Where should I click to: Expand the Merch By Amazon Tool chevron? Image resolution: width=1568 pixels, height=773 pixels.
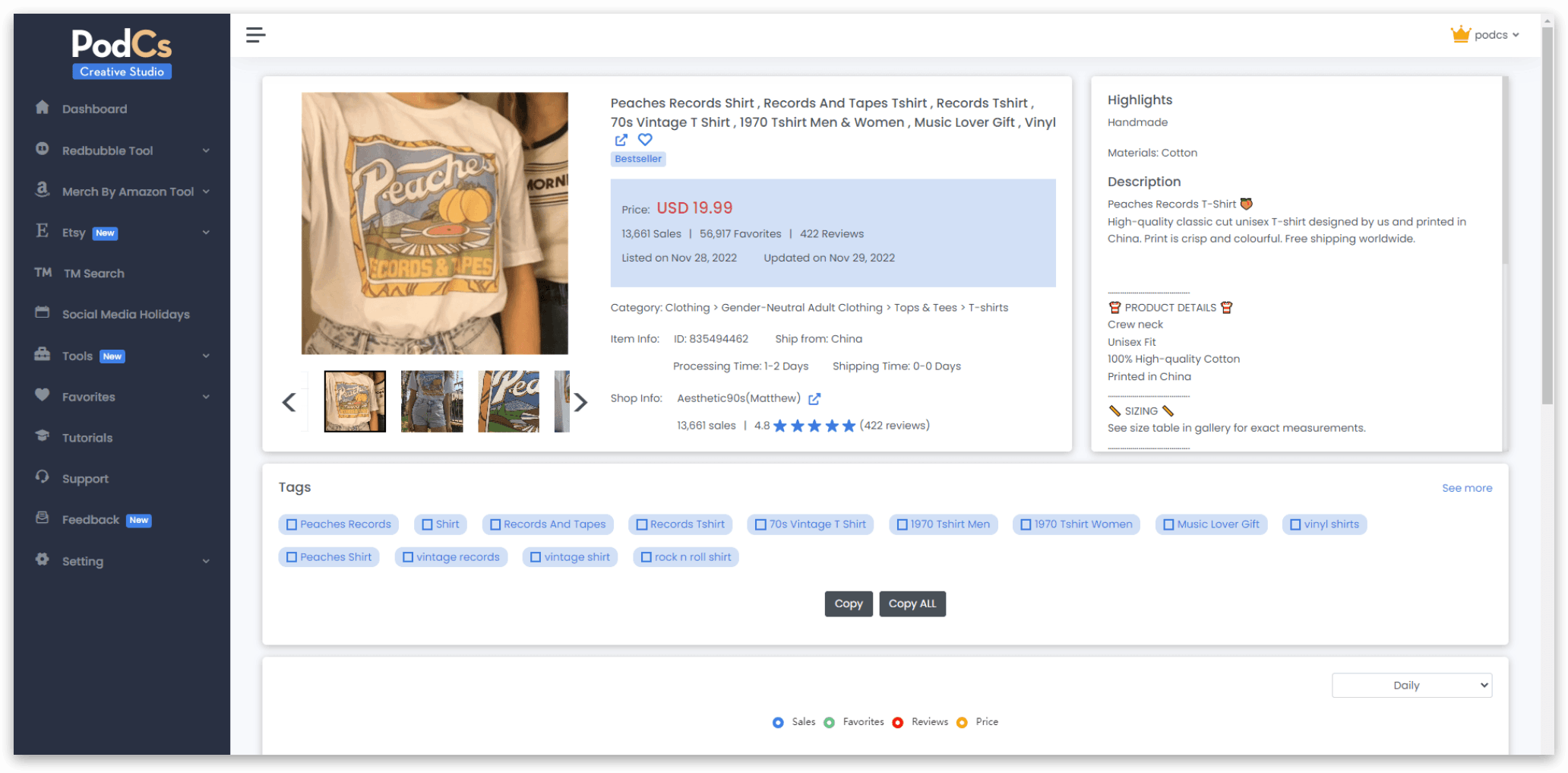point(206,192)
